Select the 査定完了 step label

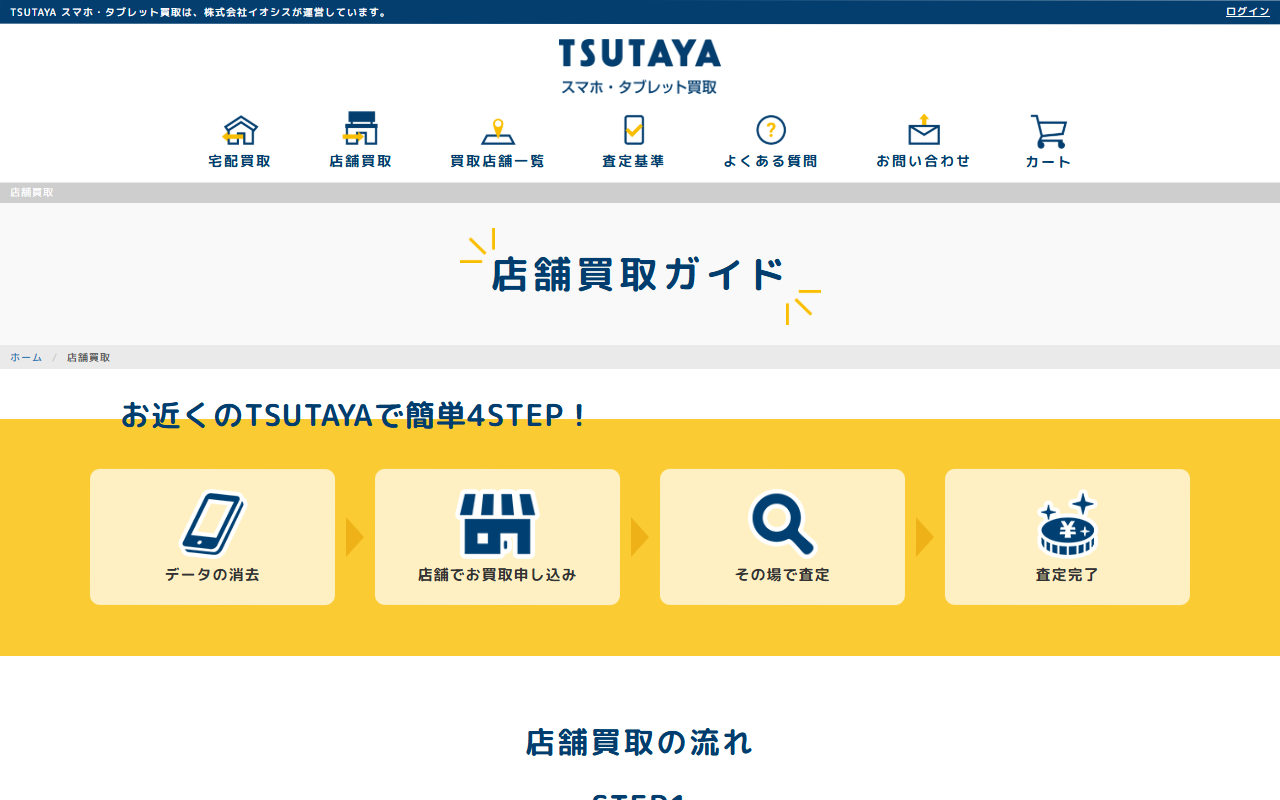(1067, 575)
